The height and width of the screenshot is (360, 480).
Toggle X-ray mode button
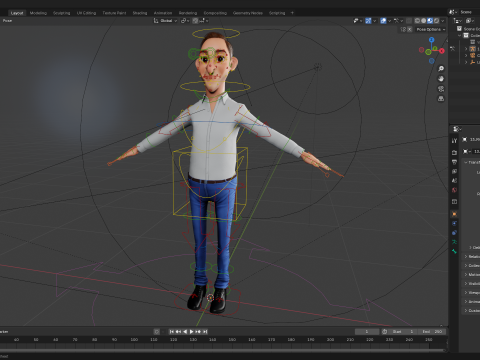pos(409,21)
